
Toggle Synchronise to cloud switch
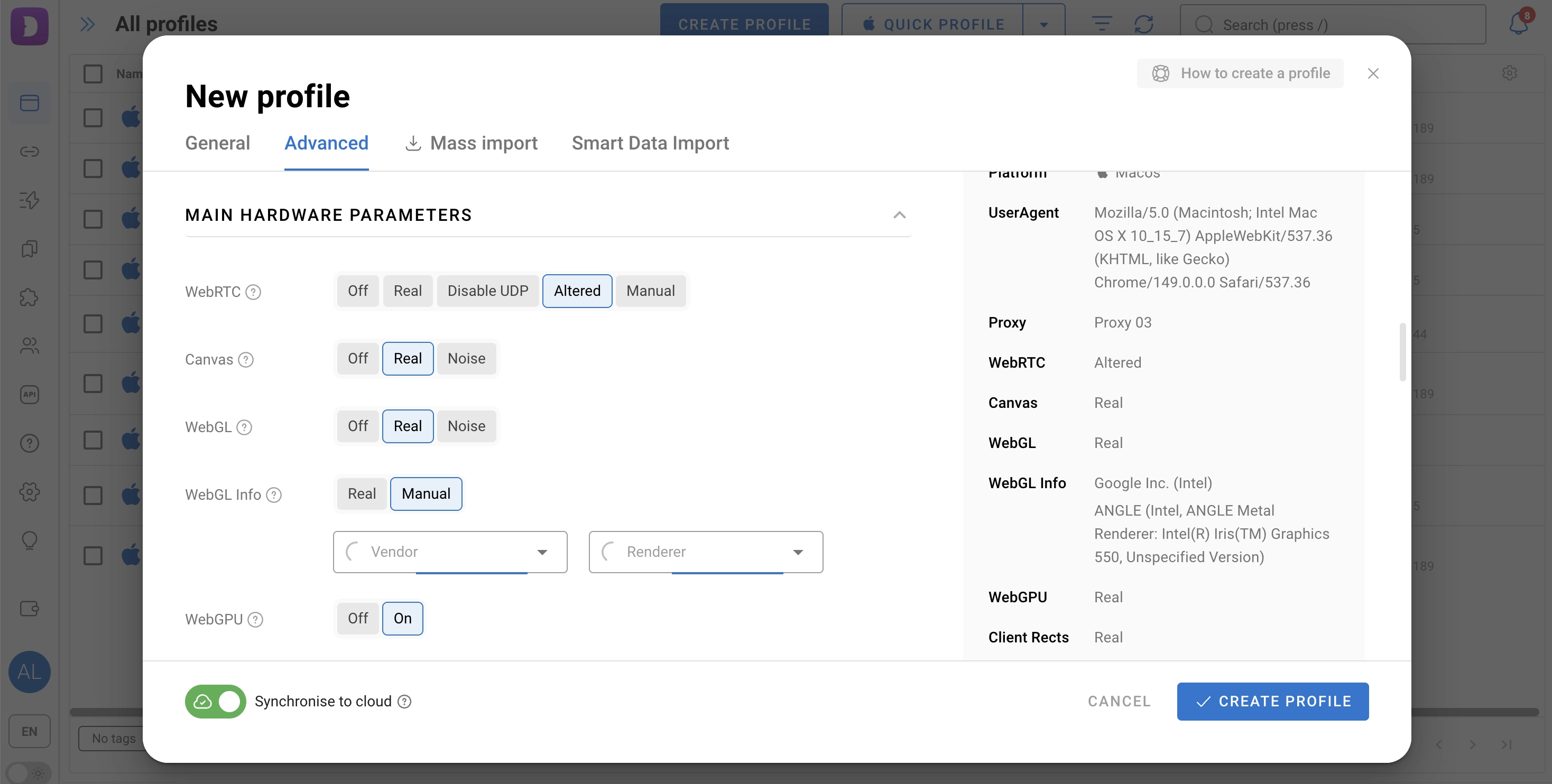click(215, 702)
